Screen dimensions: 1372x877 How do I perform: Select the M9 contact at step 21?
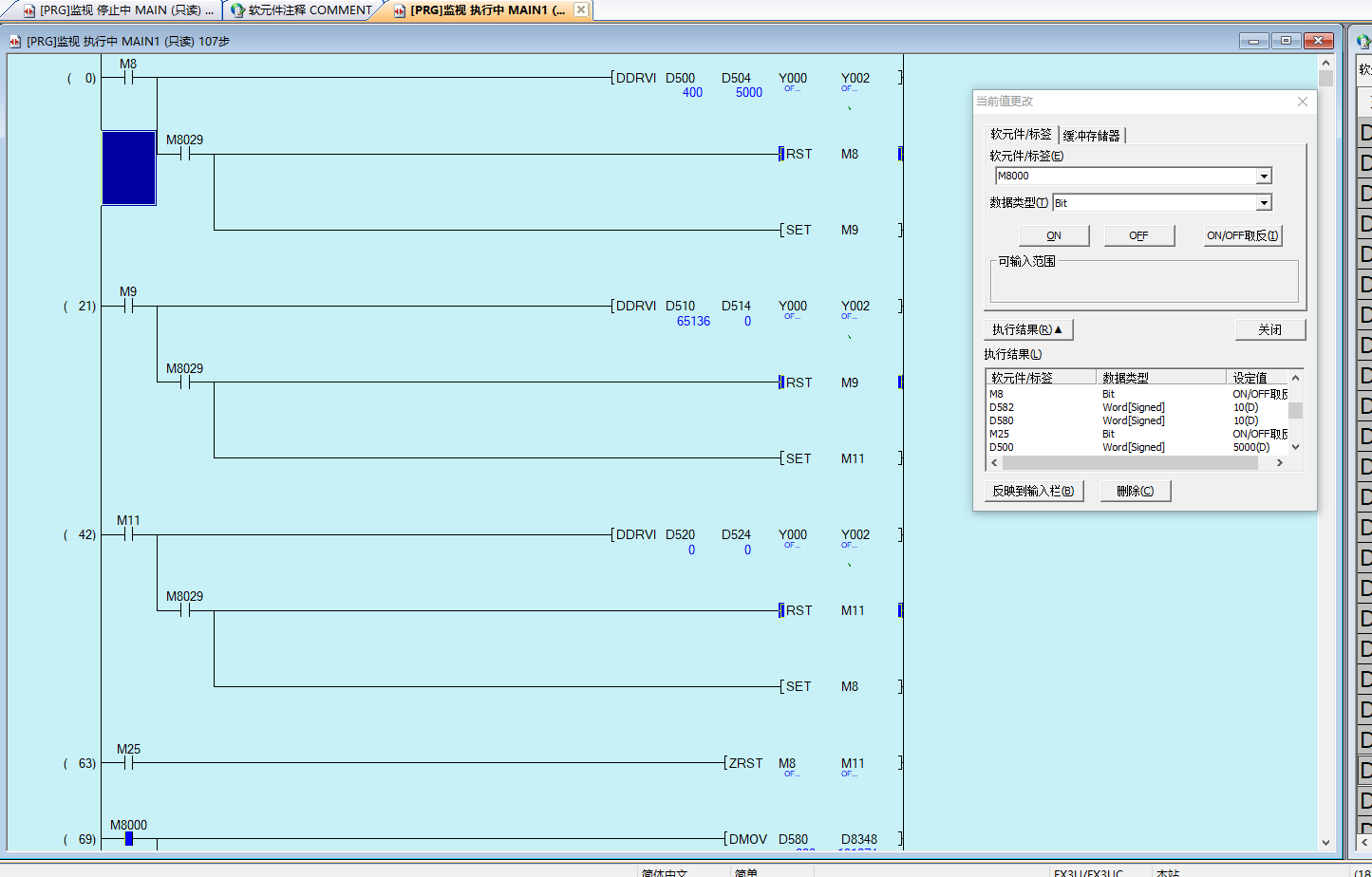pos(128,306)
